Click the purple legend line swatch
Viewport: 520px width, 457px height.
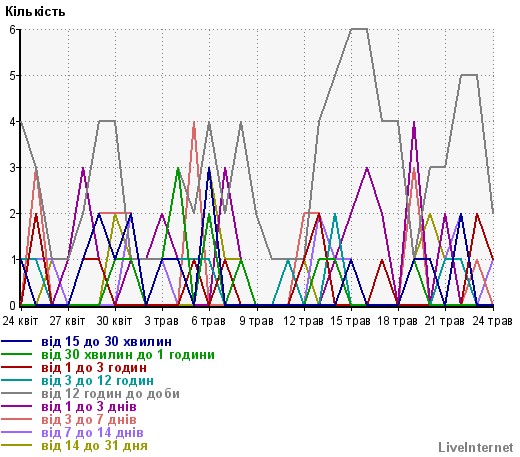coord(16,406)
